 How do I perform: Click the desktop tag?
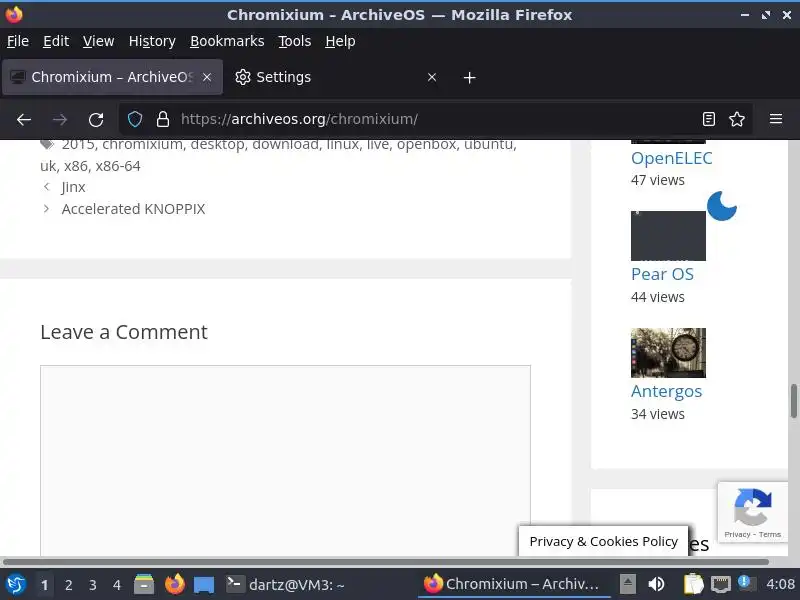[x=217, y=144]
